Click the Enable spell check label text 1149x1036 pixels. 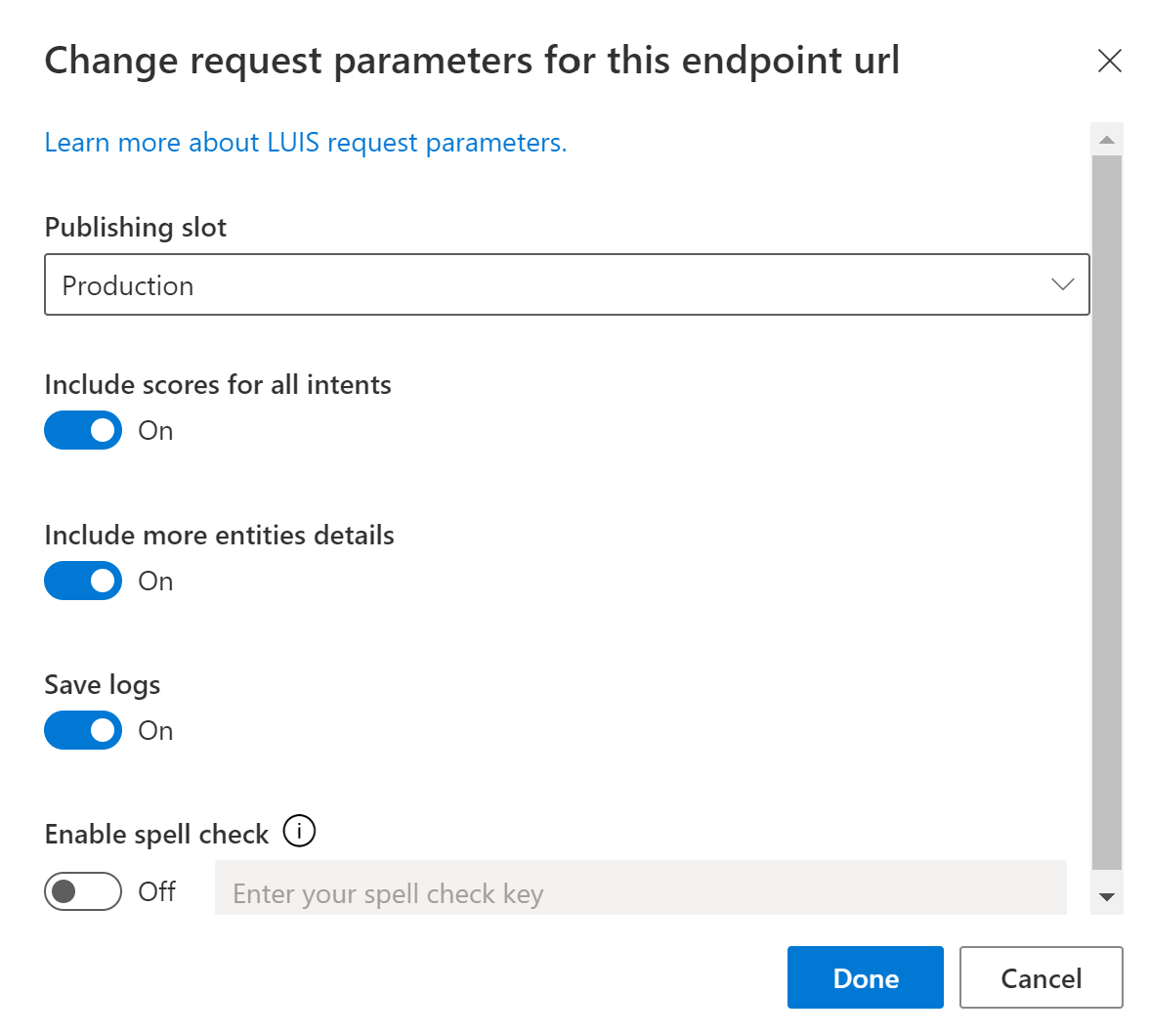156,835
